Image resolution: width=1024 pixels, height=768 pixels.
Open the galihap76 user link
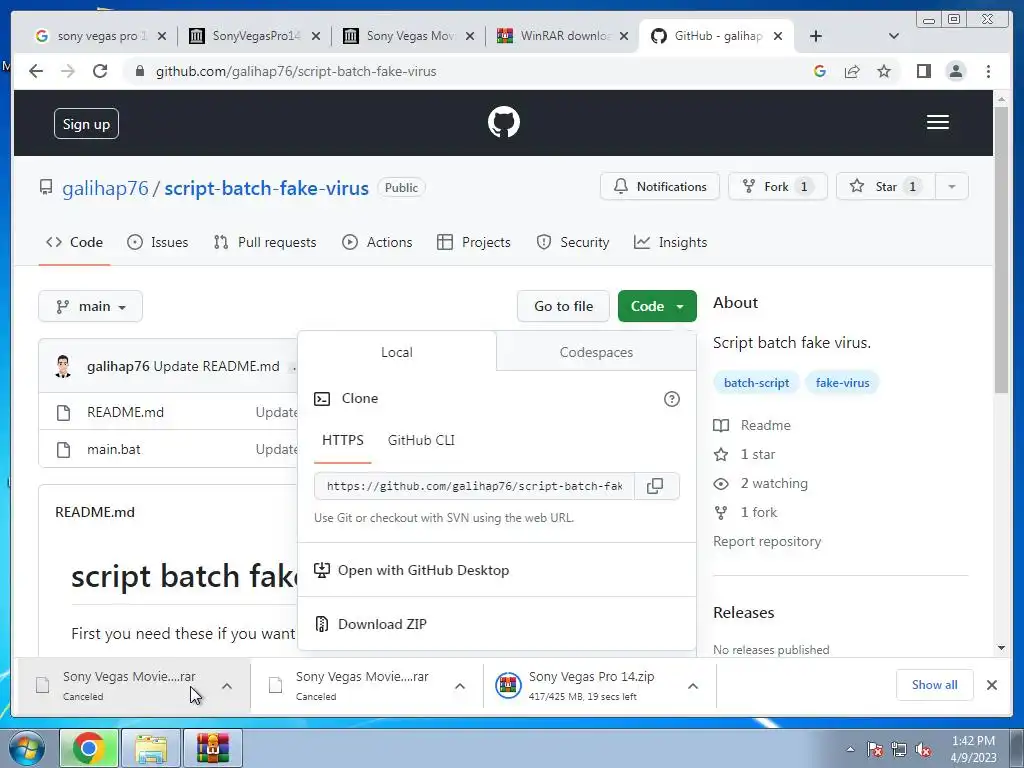tap(105, 188)
